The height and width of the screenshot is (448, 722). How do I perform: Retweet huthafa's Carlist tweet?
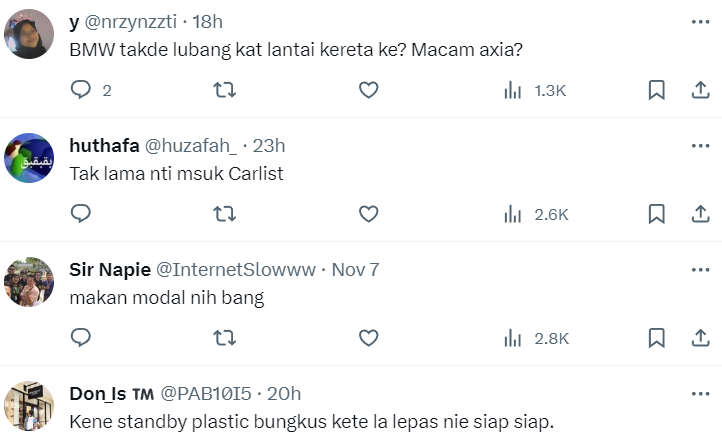tap(226, 213)
